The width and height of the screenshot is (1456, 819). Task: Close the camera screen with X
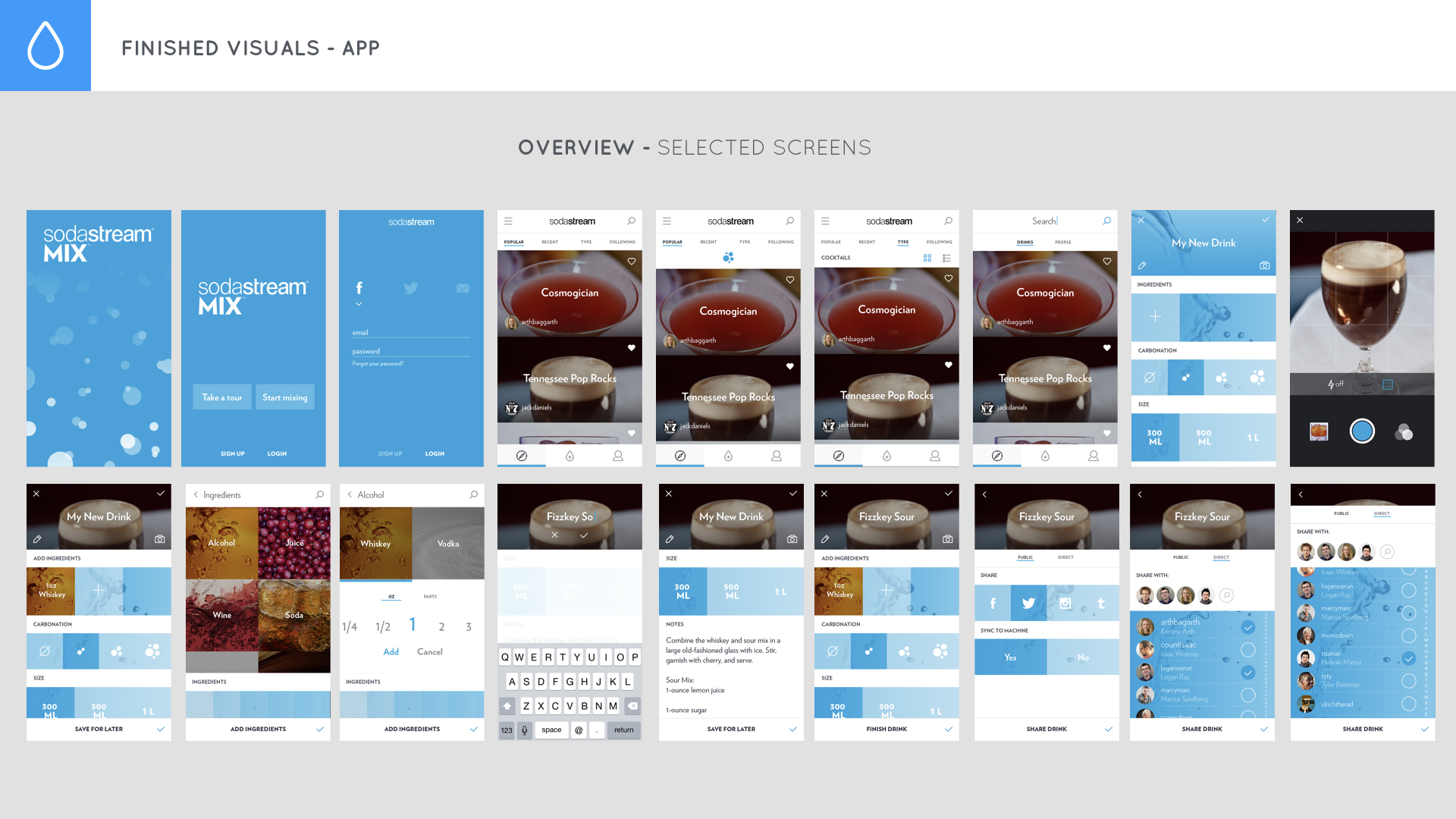point(1300,220)
